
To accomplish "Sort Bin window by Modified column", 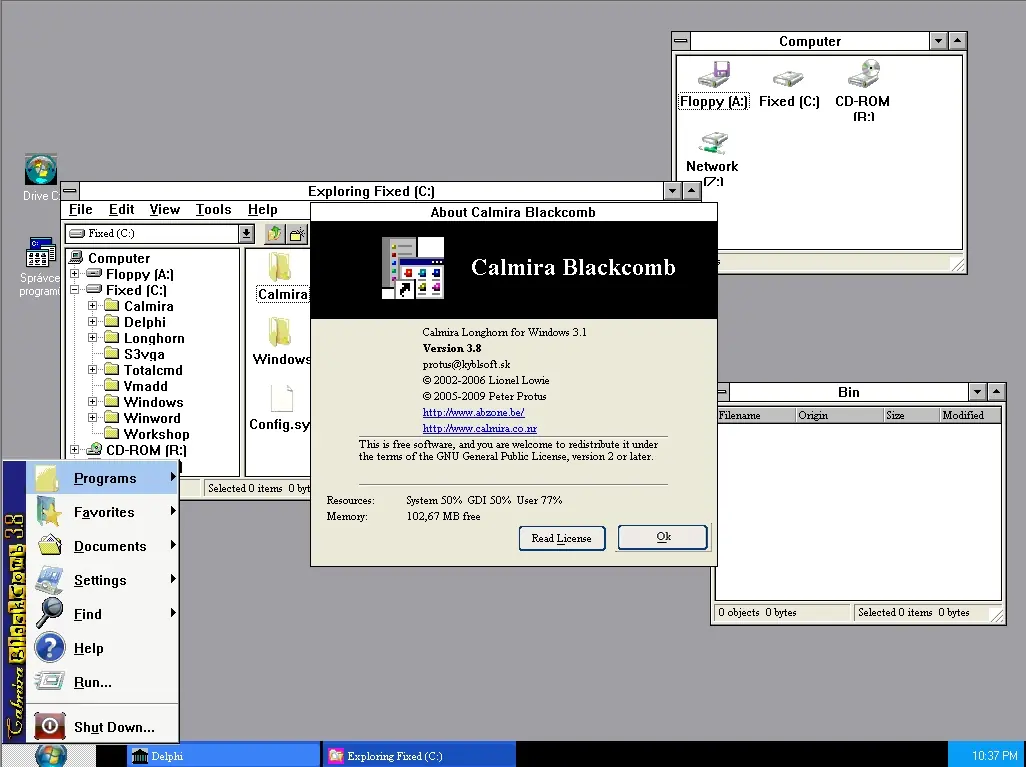I will [x=970, y=415].
